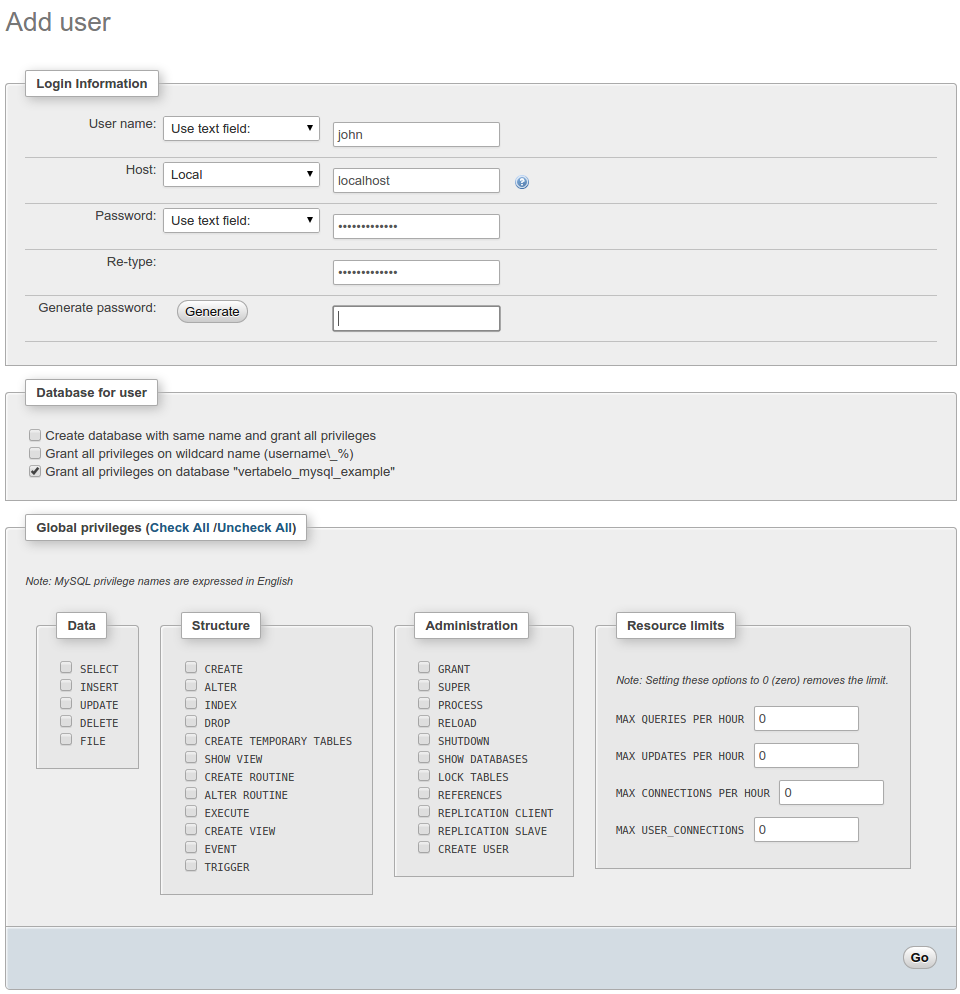Viewport: 960px width, 994px height.
Task: Expand the Host dropdown set to Local
Action: click(241, 175)
